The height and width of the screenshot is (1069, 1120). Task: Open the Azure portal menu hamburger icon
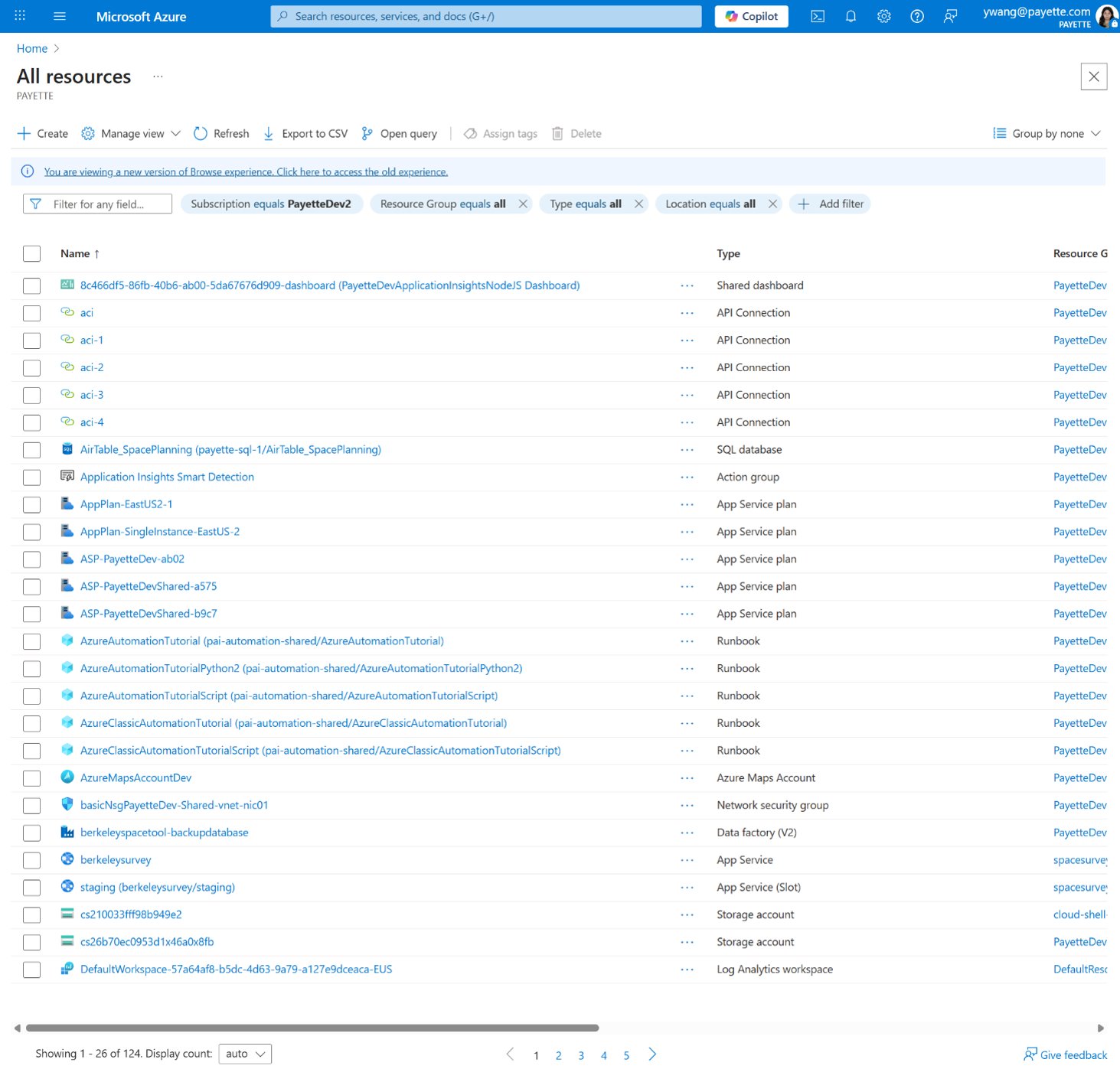[x=60, y=16]
